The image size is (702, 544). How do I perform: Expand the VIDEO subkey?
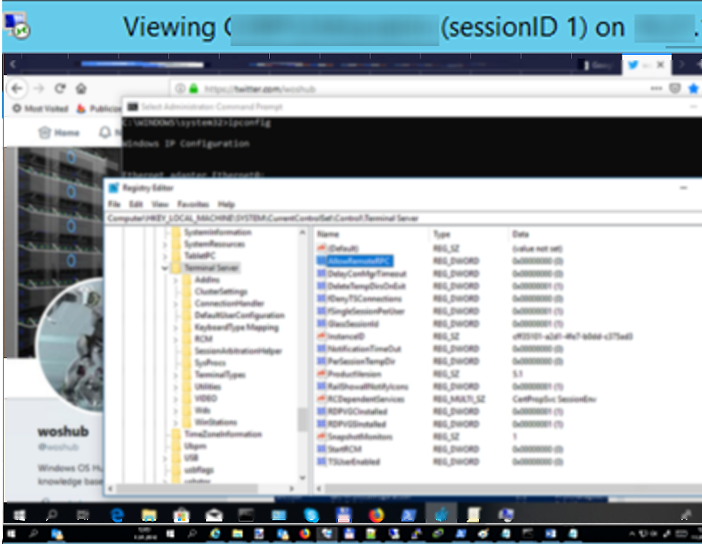click(x=176, y=398)
